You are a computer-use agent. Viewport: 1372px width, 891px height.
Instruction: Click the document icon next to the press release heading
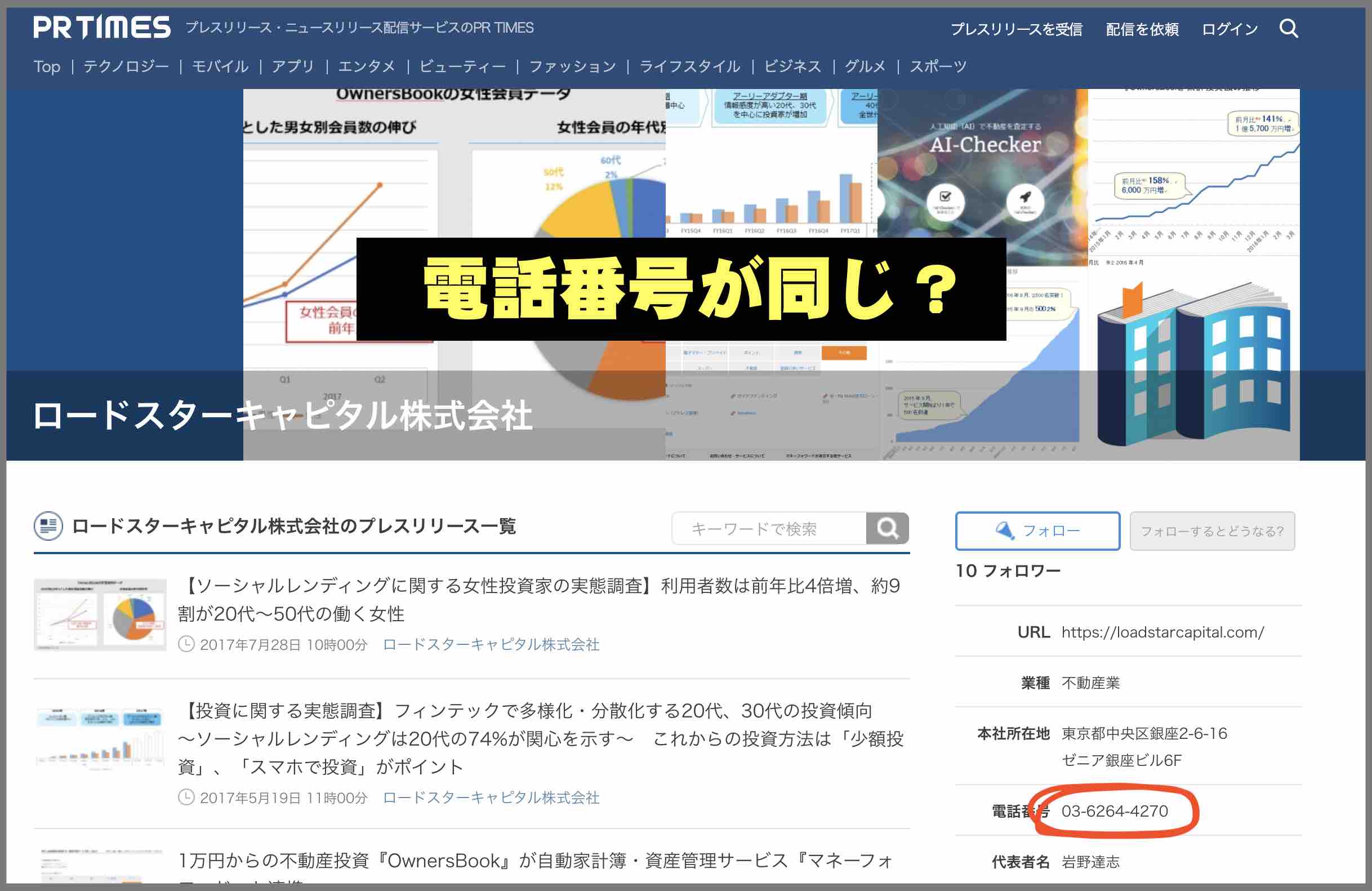pos(48,525)
